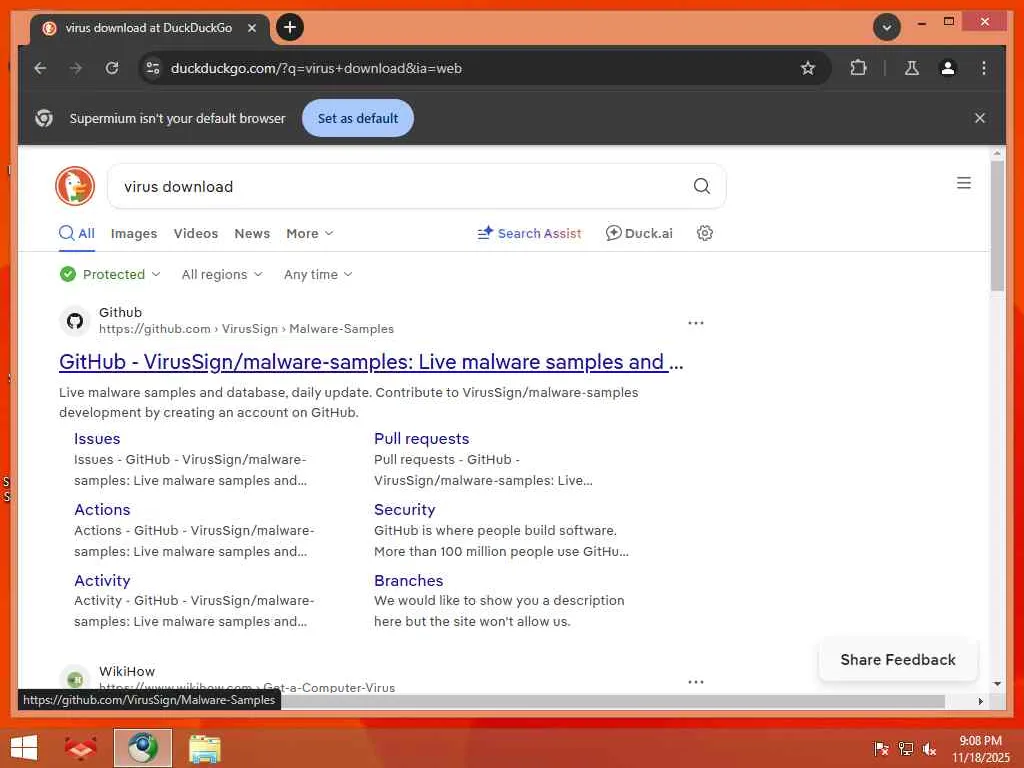The image size is (1024, 768).
Task: Open the github.com VirusSign Malware-Samples URL
Action: (246, 329)
